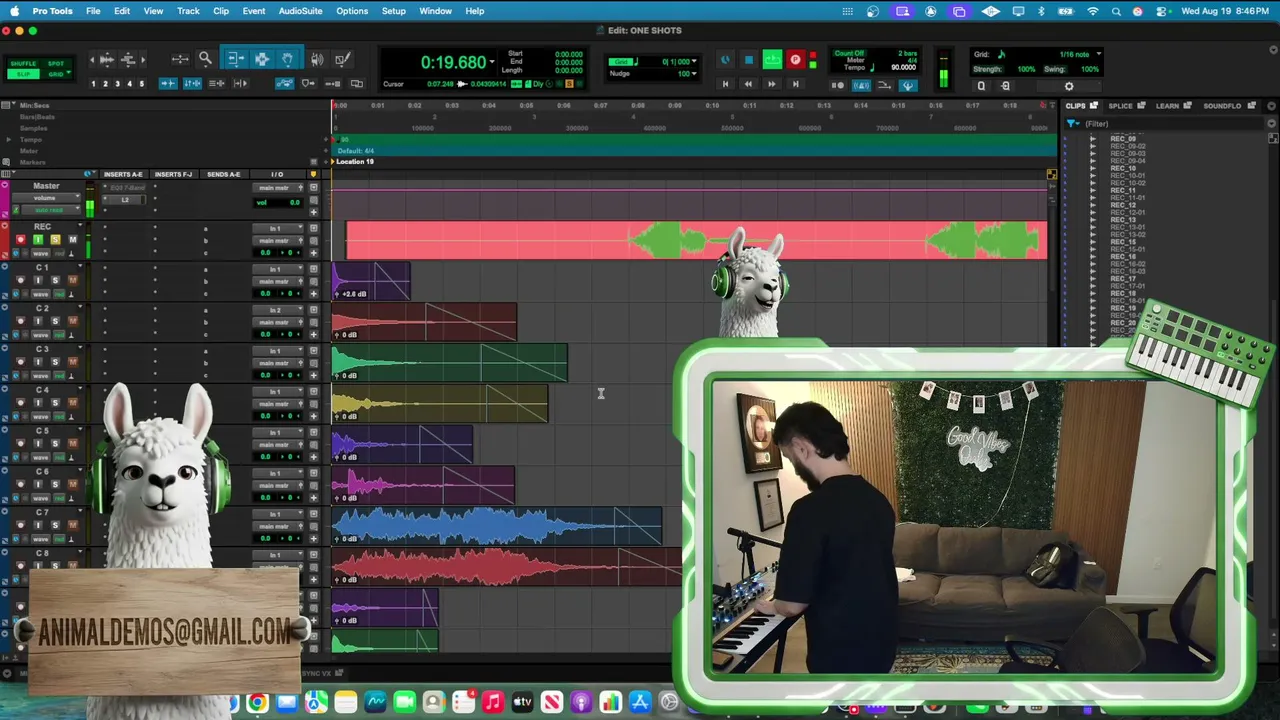This screenshot has height=720, width=1280.
Task: Toggle Grid edit mode
Action: click(x=56, y=74)
